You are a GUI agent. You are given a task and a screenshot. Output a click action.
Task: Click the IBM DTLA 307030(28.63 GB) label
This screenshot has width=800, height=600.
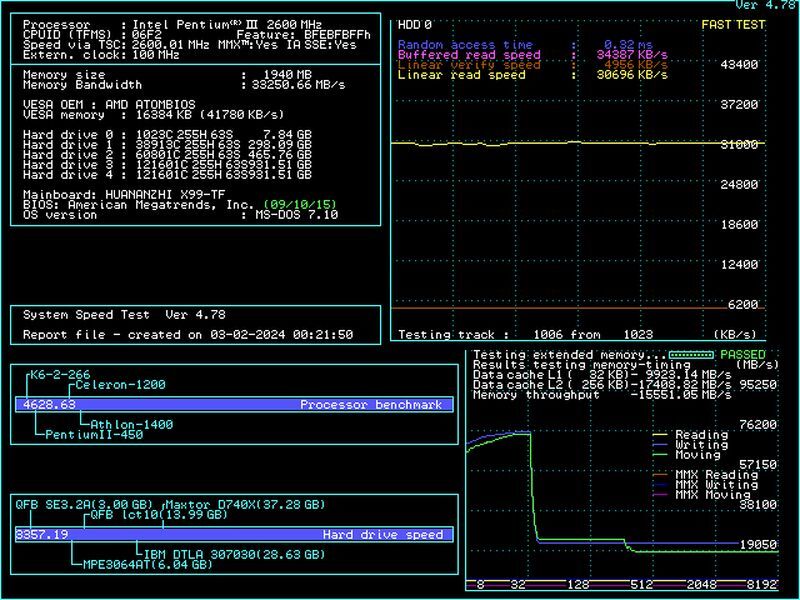click(235, 555)
